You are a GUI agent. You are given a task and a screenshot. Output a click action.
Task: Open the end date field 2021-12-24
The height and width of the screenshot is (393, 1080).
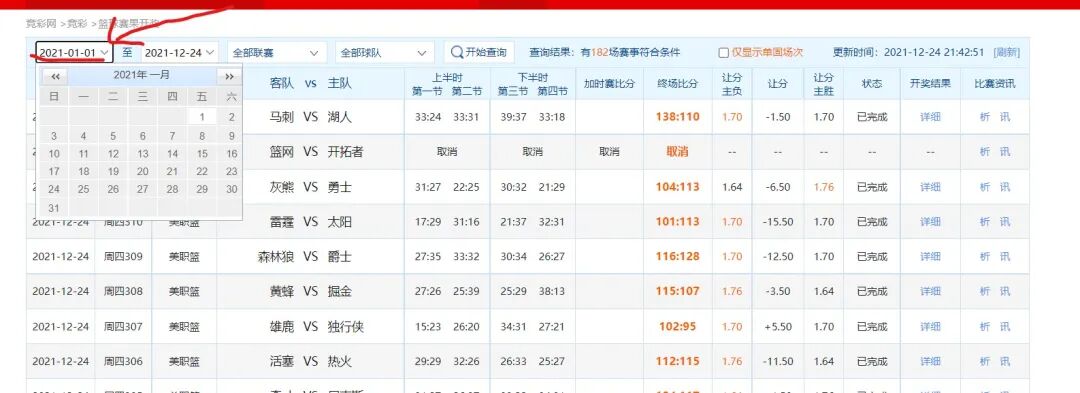pos(180,52)
